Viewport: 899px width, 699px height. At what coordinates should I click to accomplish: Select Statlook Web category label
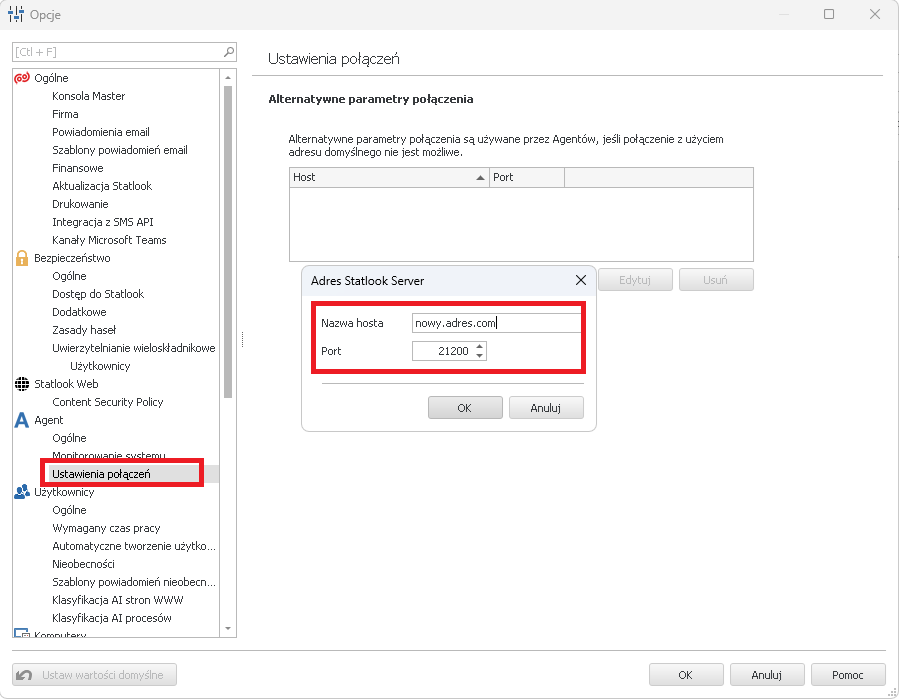(67, 384)
